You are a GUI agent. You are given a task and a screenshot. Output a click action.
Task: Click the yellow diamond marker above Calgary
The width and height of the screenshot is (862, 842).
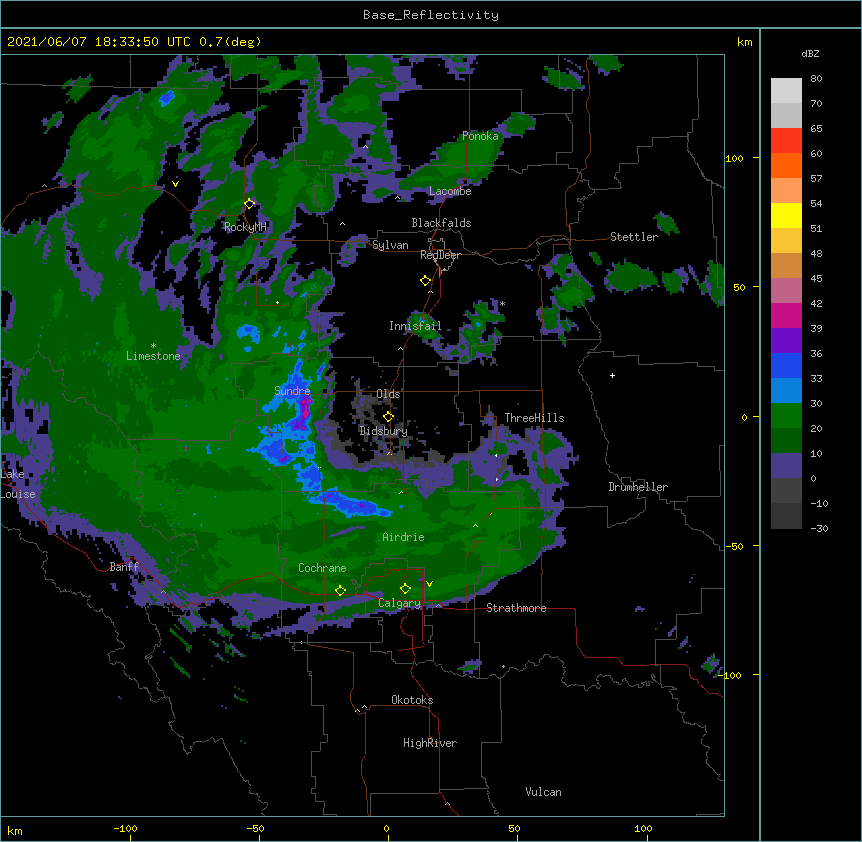pyautogui.click(x=406, y=589)
